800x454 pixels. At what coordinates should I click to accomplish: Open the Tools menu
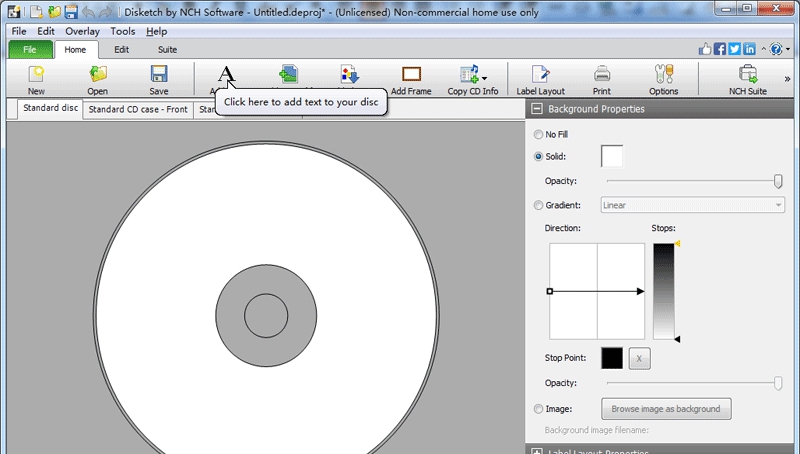(123, 31)
